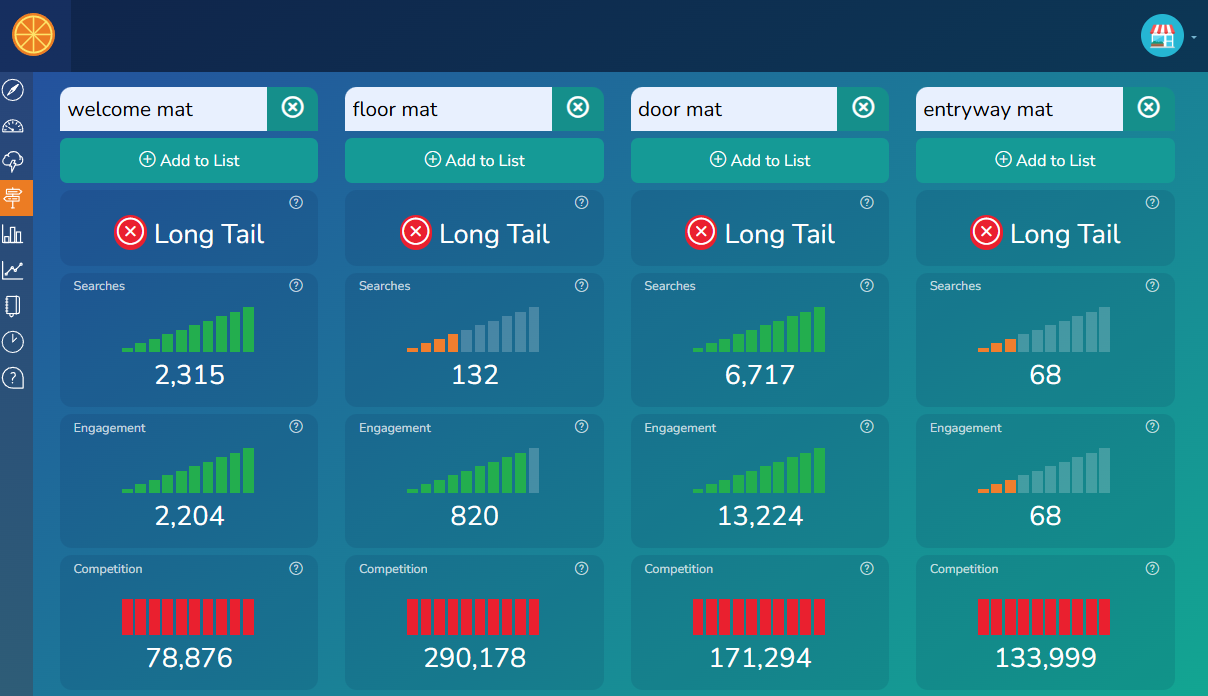Toggle the Long Tail indicator for welcome mat
Image resolution: width=1208 pixels, height=696 pixels.
click(130, 232)
